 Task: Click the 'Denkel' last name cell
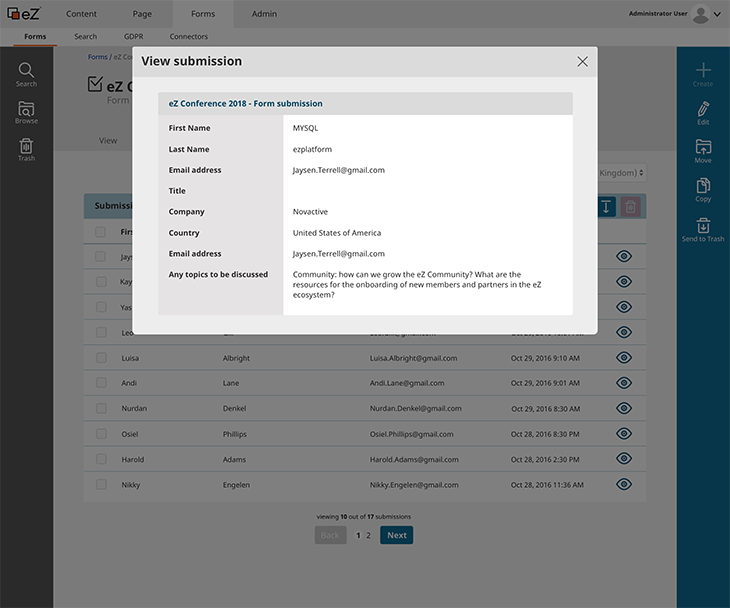coord(234,408)
